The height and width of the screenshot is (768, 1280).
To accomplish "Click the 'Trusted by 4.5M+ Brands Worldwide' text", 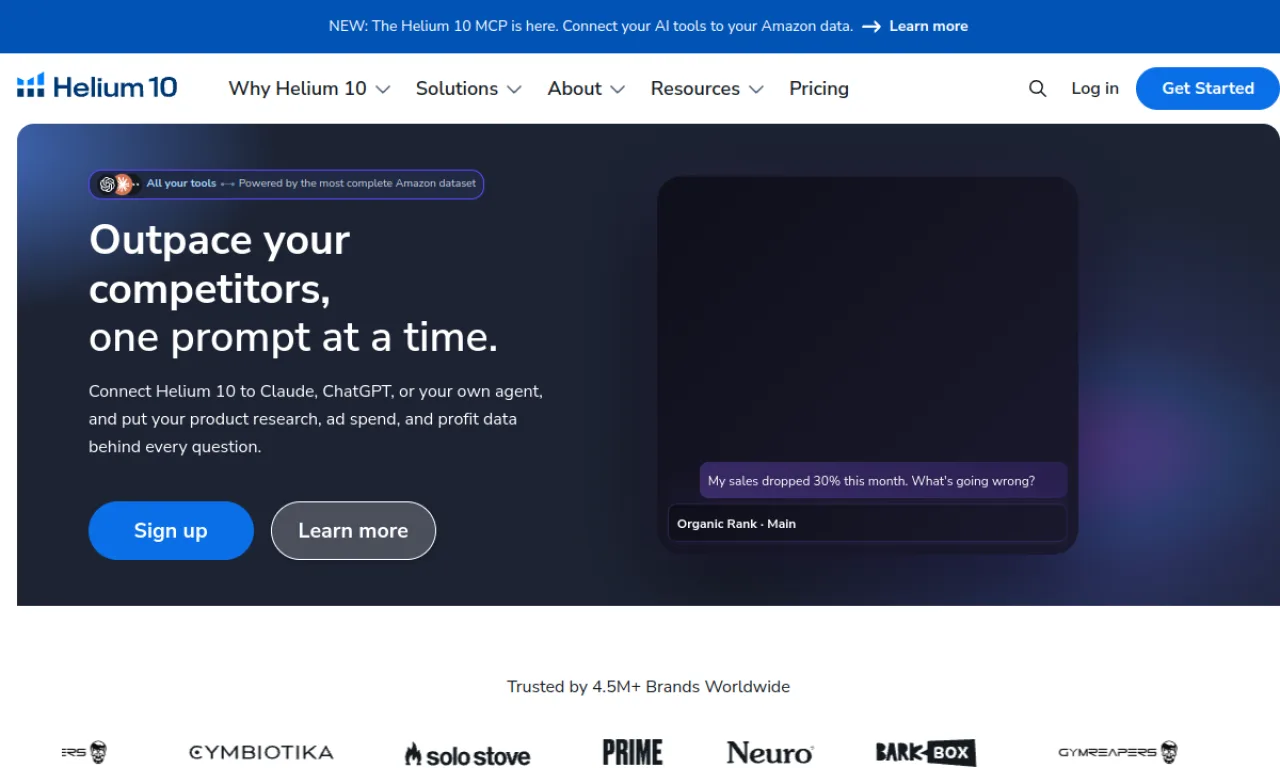I will [648, 686].
